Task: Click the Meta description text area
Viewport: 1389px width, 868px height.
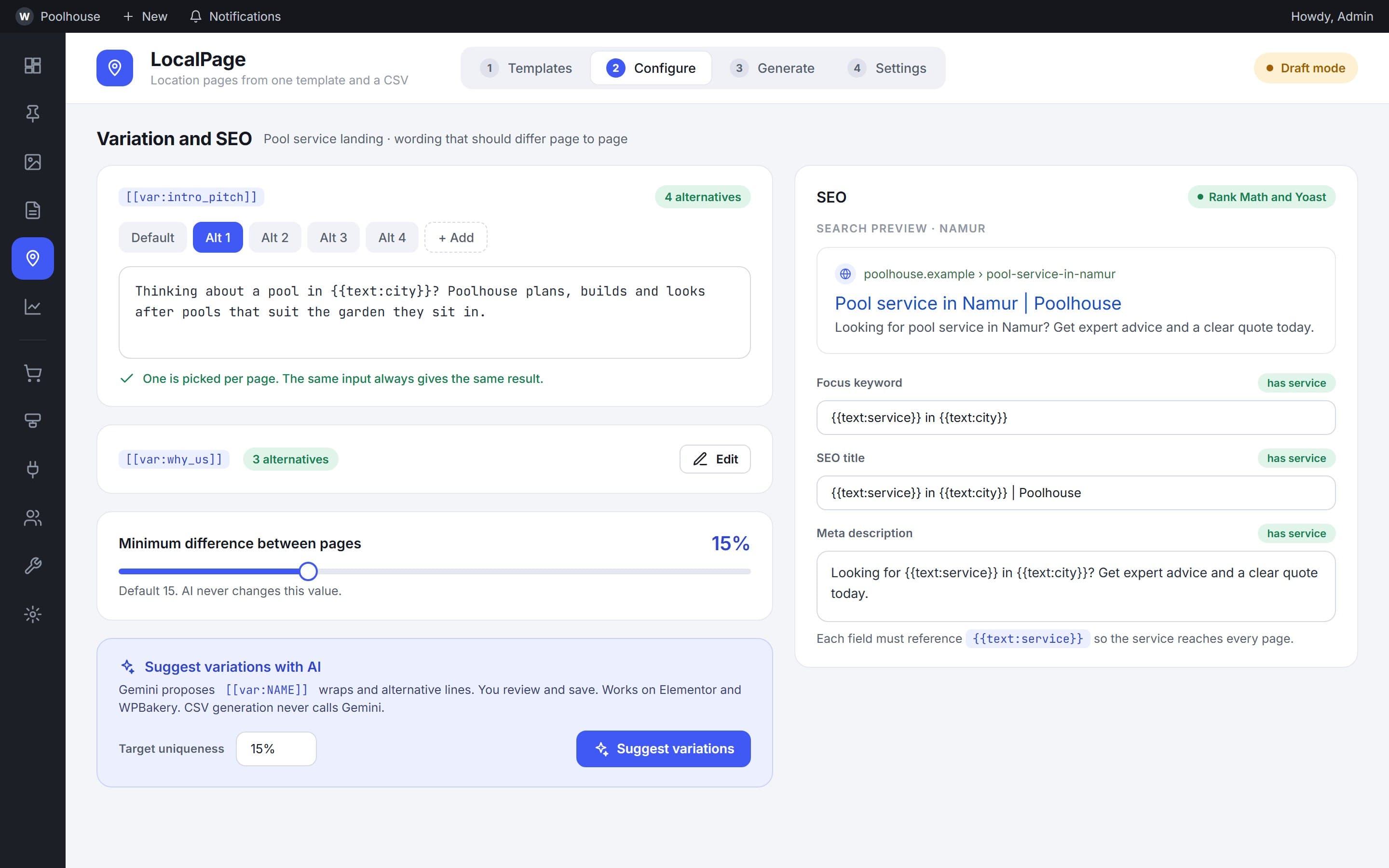Action: point(1076,586)
